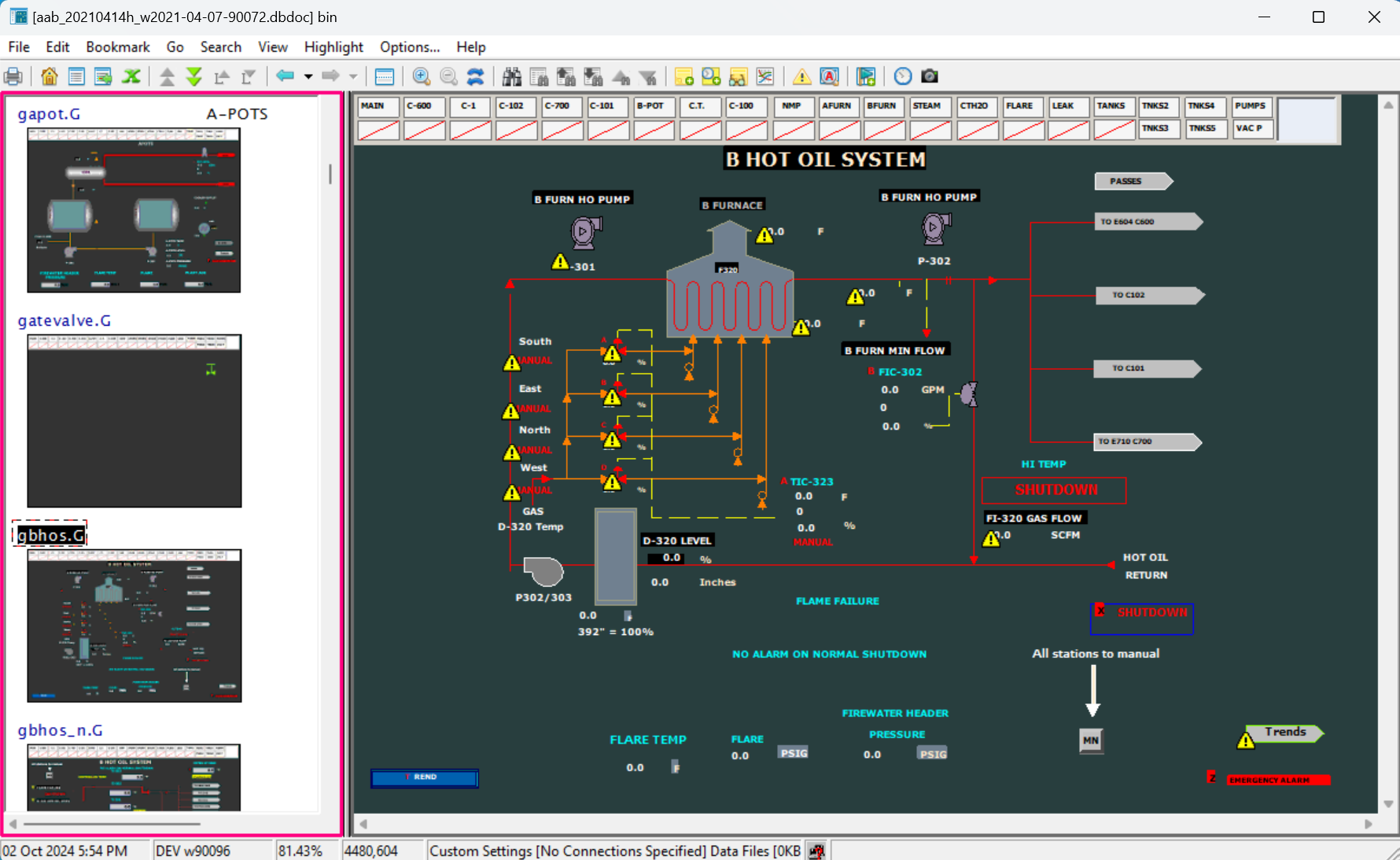The image size is (1400, 860).
Task: Click the Zoom In magnifier icon
Action: (x=421, y=76)
